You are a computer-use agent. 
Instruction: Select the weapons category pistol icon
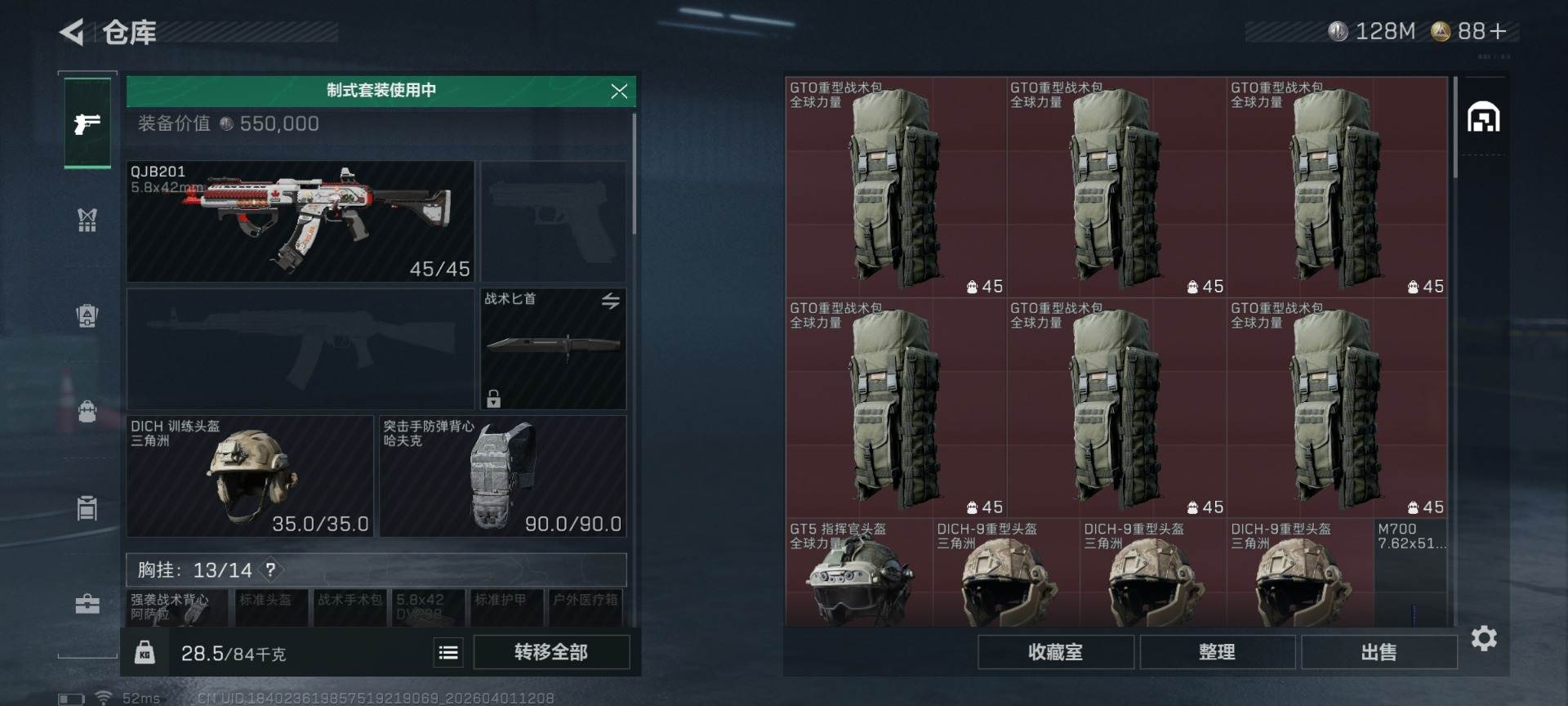coord(87,124)
